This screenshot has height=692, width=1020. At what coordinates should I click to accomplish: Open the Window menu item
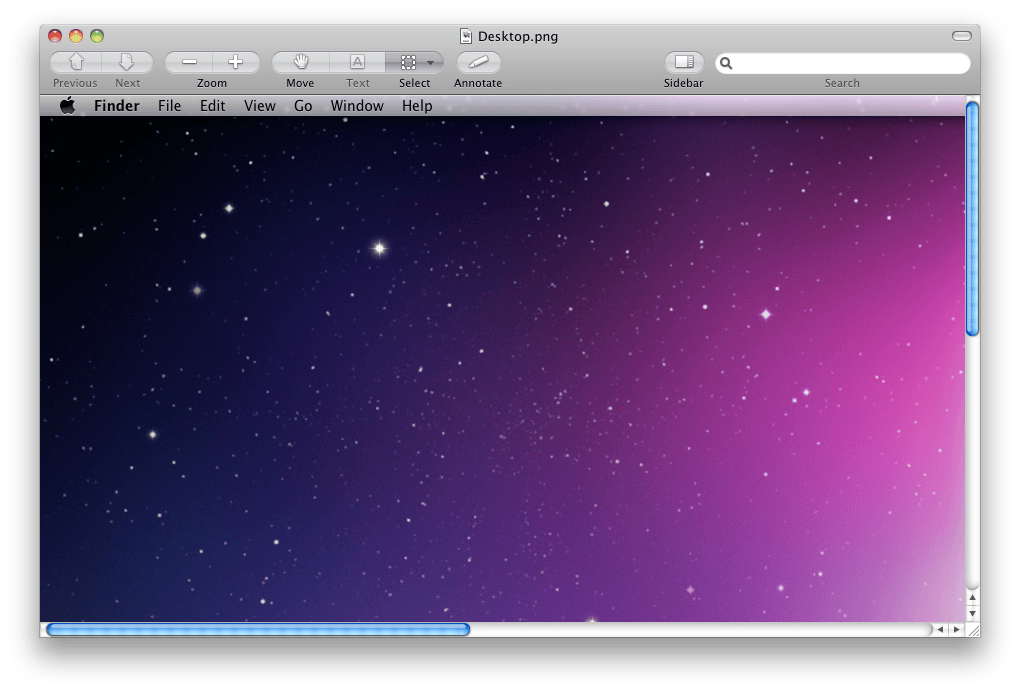coord(357,105)
